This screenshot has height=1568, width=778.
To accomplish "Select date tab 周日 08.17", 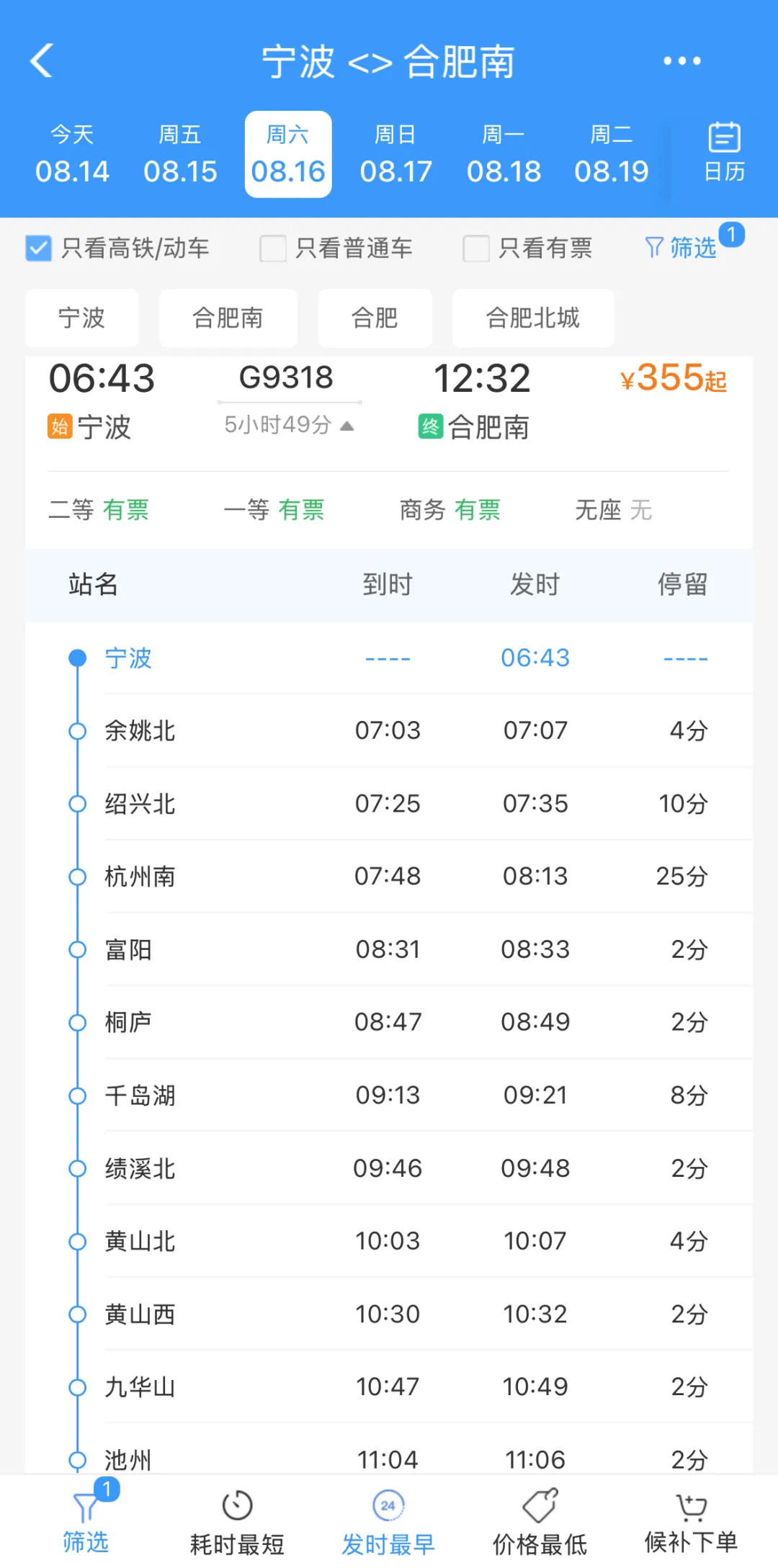I will [x=395, y=154].
